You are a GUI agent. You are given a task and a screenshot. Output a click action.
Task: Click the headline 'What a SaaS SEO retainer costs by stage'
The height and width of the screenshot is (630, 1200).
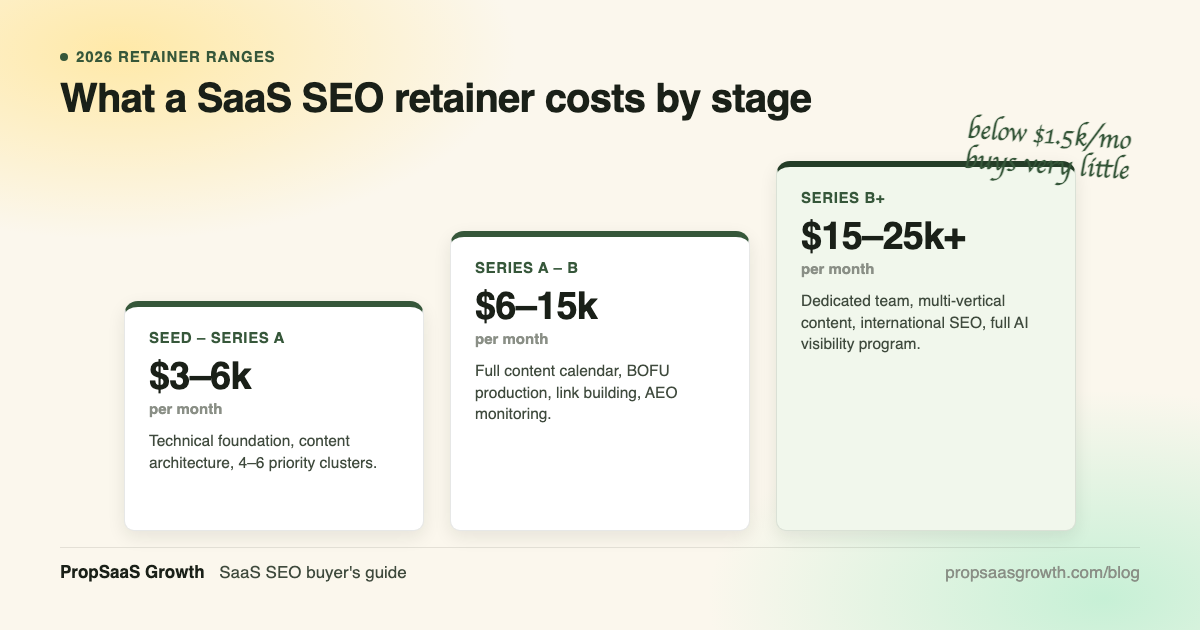click(x=435, y=99)
